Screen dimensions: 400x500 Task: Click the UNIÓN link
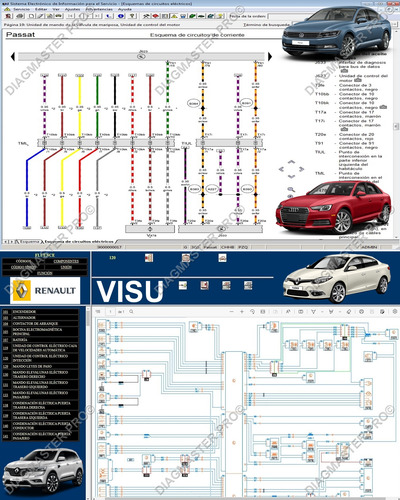66,267
